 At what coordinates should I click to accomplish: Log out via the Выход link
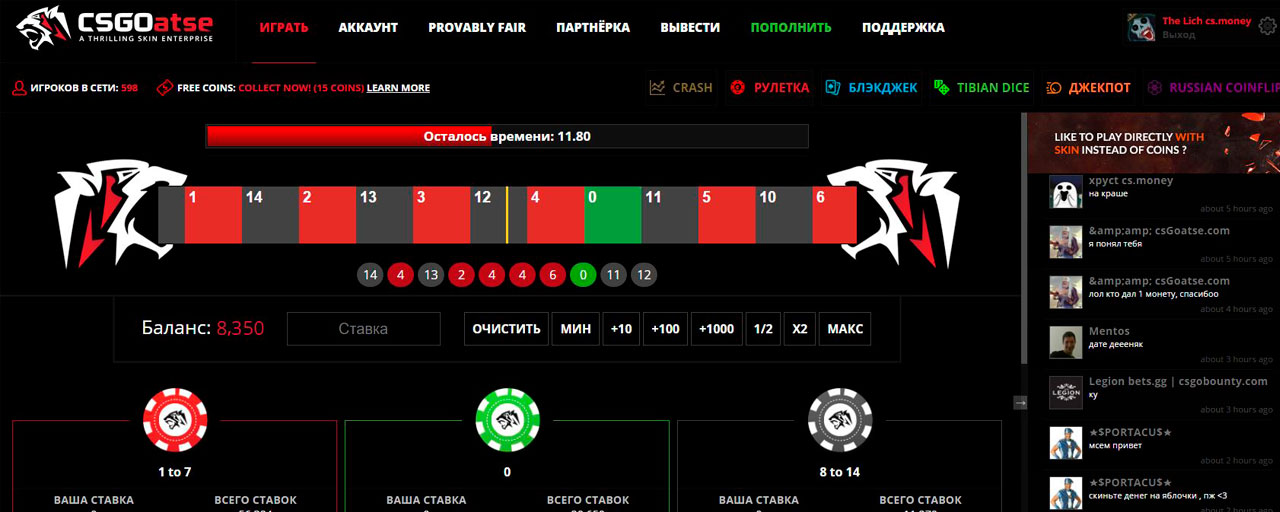(1179, 35)
